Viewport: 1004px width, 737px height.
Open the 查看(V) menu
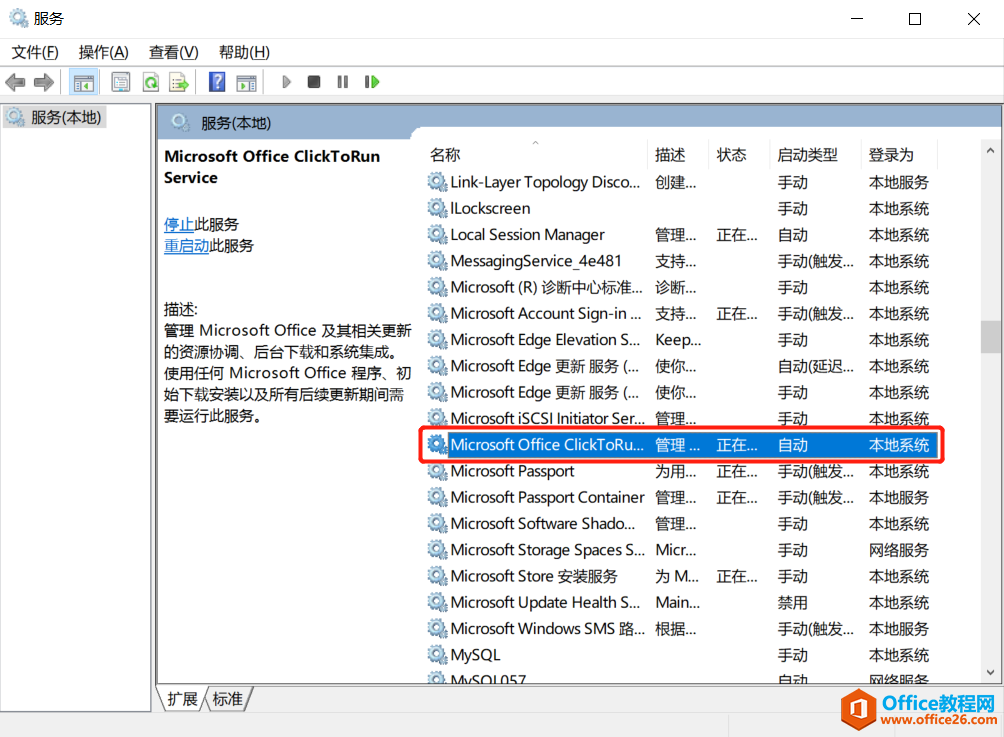coord(174,53)
